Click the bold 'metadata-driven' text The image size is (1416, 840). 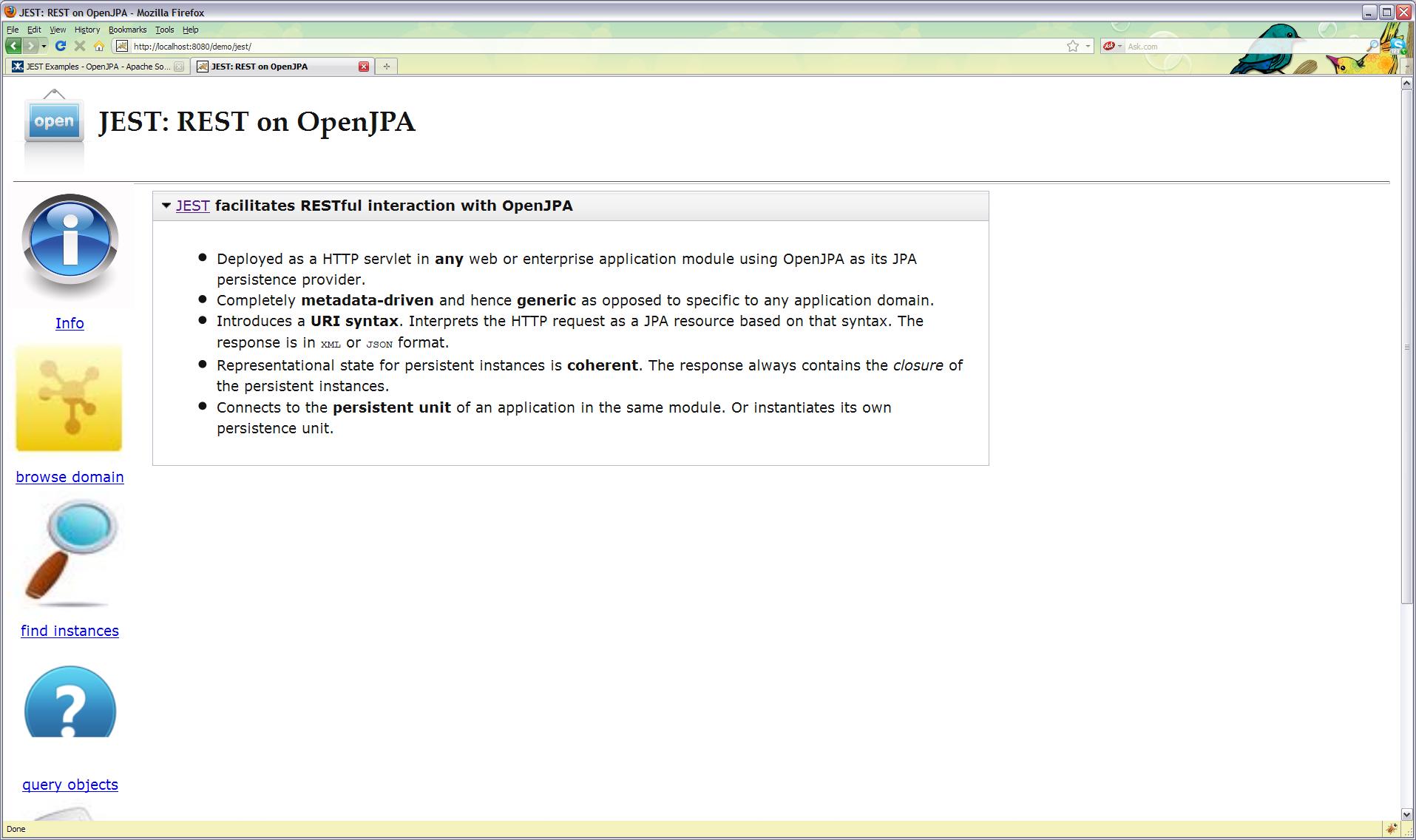(x=367, y=300)
